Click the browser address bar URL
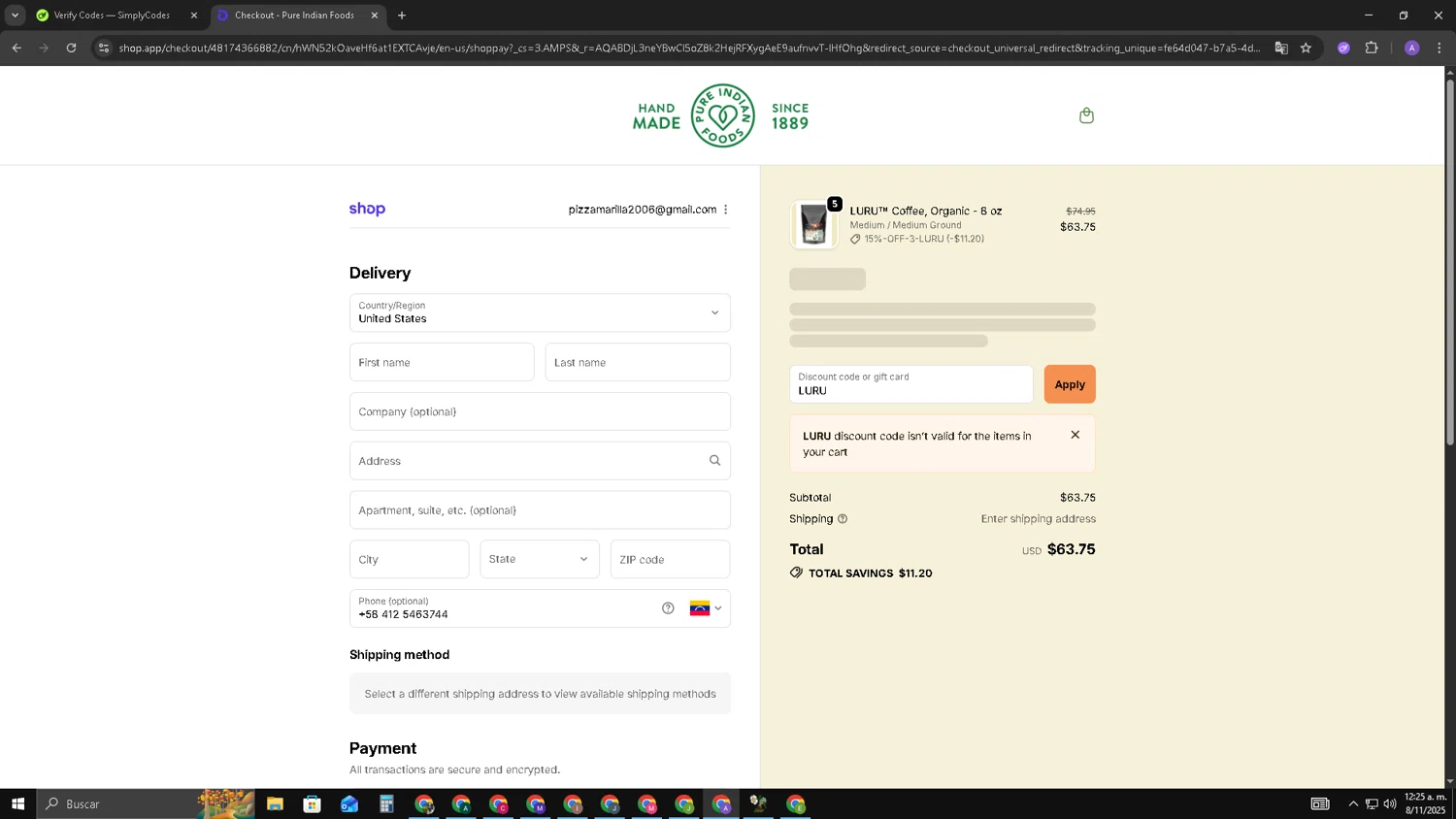The width and height of the screenshot is (1456, 819). coord(689,48)
